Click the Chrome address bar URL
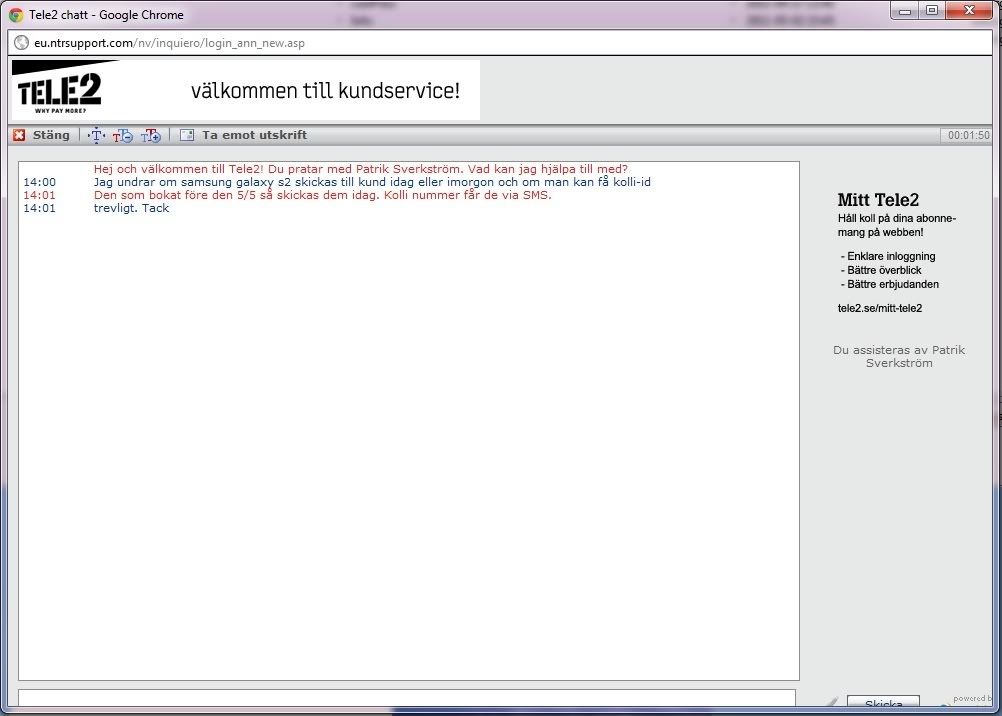Viewport: 1002px width, 716px height. pos(169,43)
